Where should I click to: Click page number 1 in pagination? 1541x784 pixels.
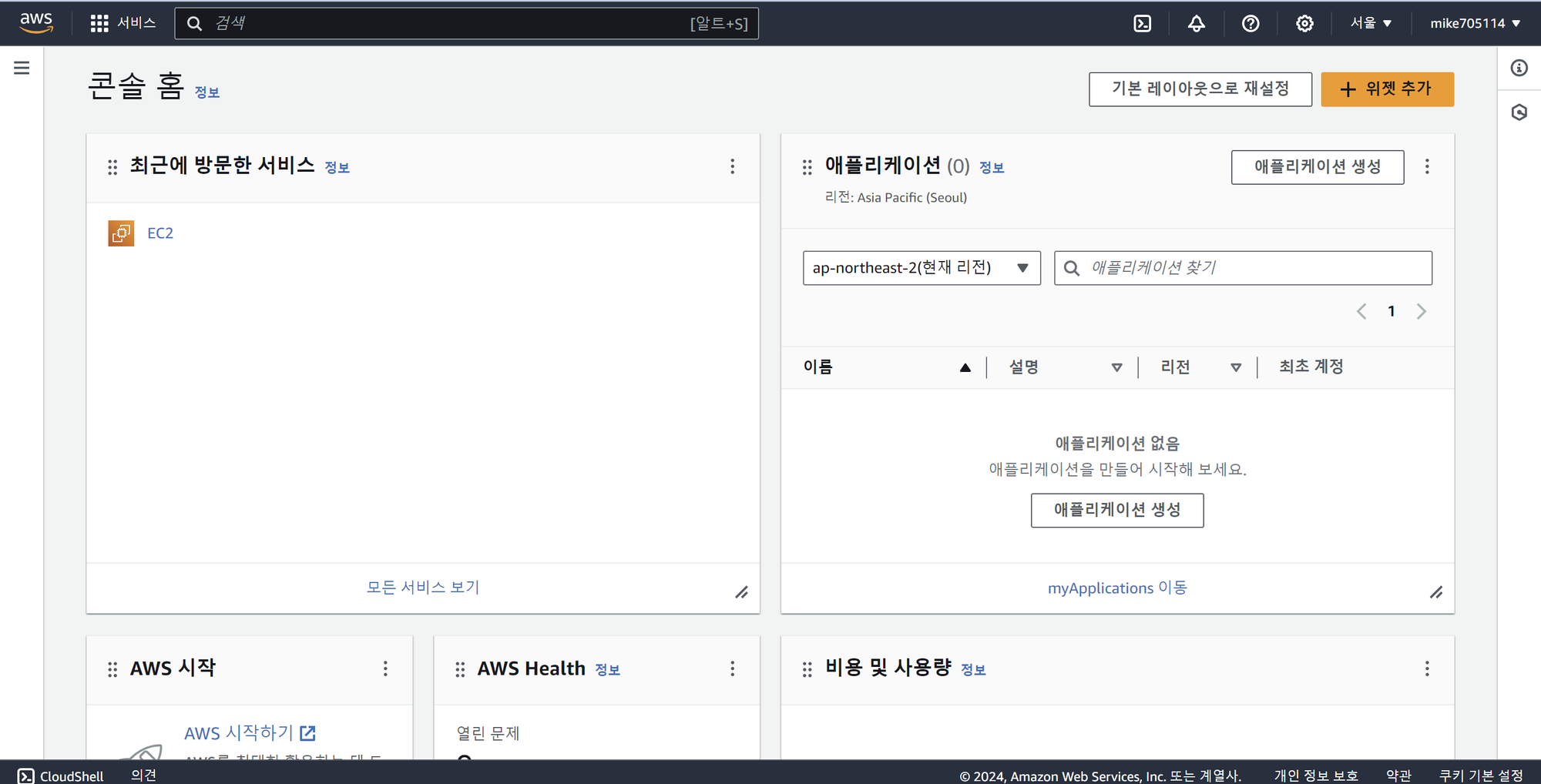[1392, 311]
